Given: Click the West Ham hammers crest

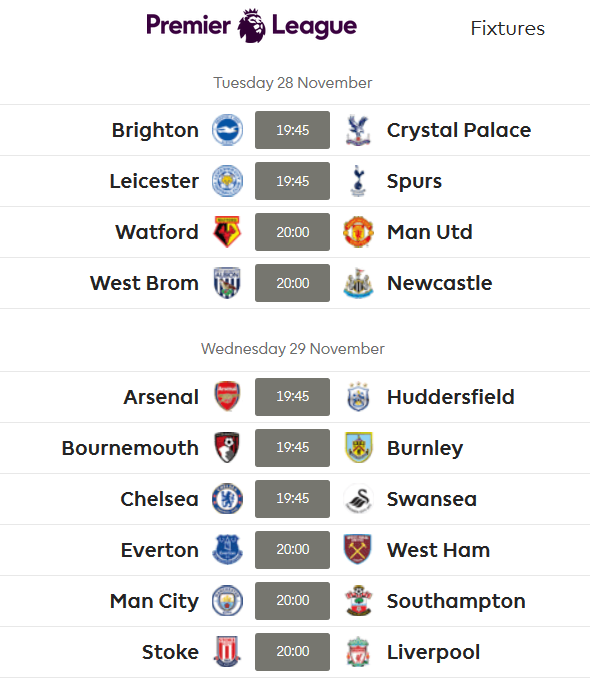Looking at the screenshot, I should pos(358,550).
